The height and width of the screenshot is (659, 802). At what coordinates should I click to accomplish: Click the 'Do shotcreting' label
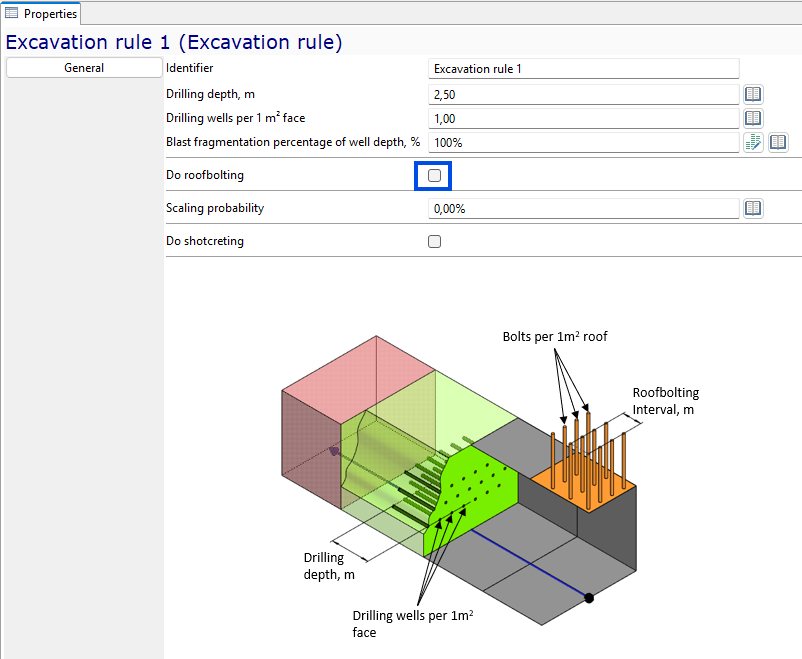tap(205, 241)
